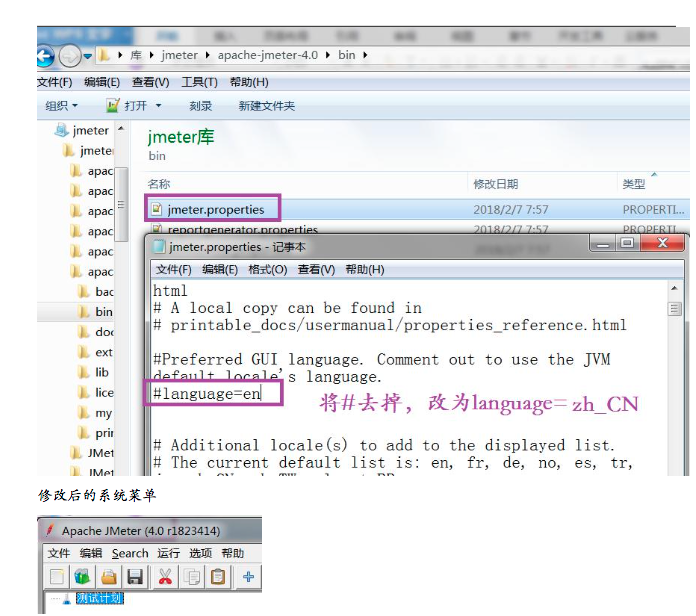Viewport: 696px width, 616px height.
Task: Click the Explorer Back arrow button
Action: (x=45, y=56)
